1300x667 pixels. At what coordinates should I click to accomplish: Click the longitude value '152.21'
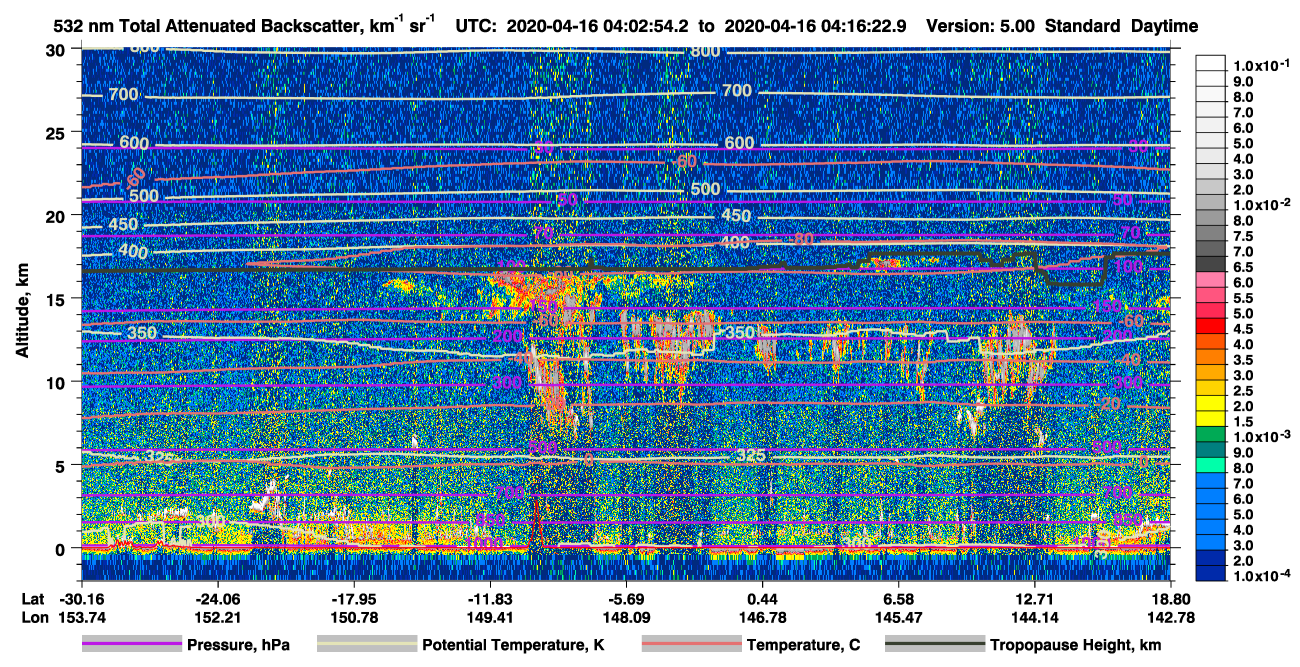pyautogui.click(x=217, y=617)
